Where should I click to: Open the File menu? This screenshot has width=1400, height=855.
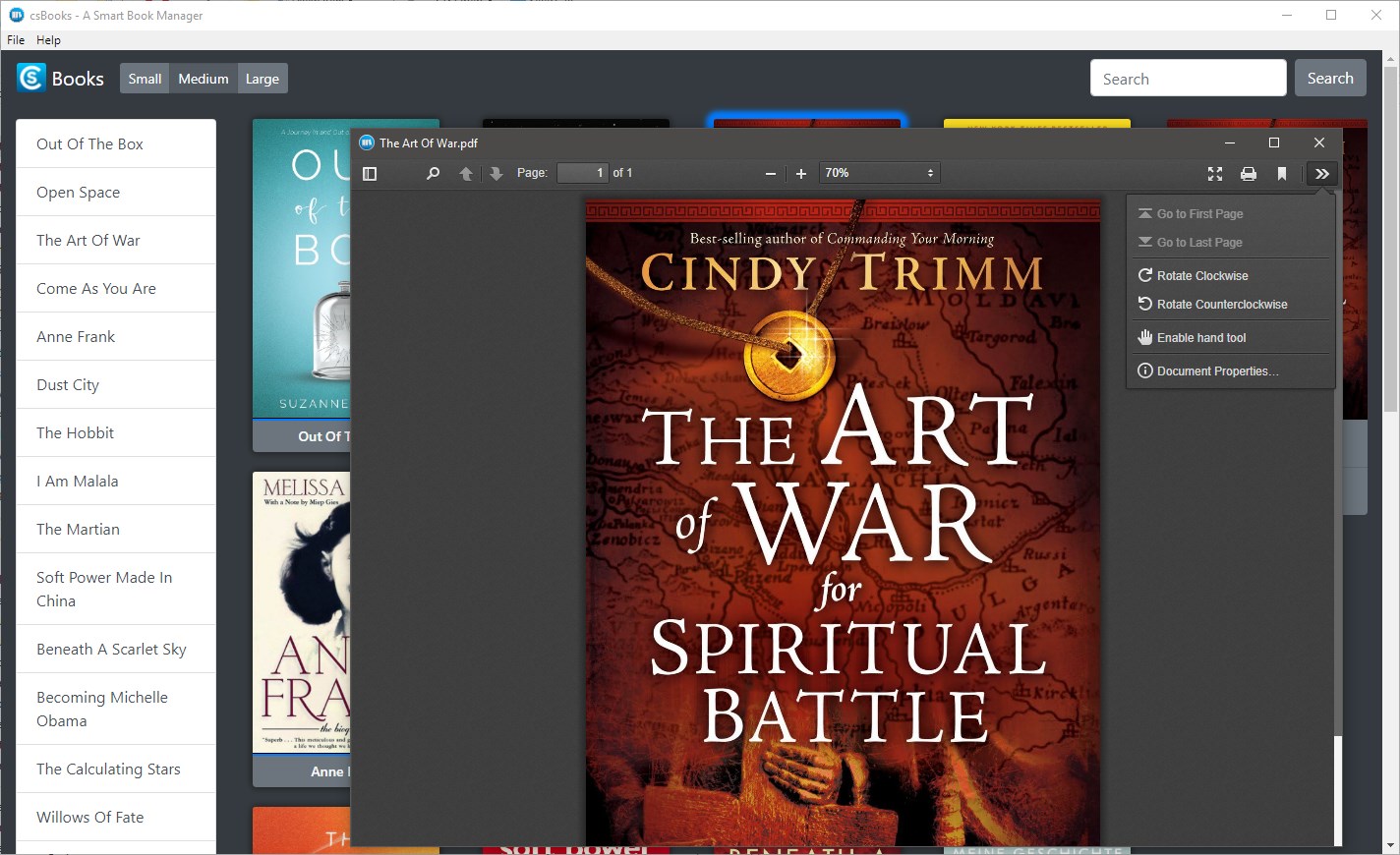[x=16, y=40]
